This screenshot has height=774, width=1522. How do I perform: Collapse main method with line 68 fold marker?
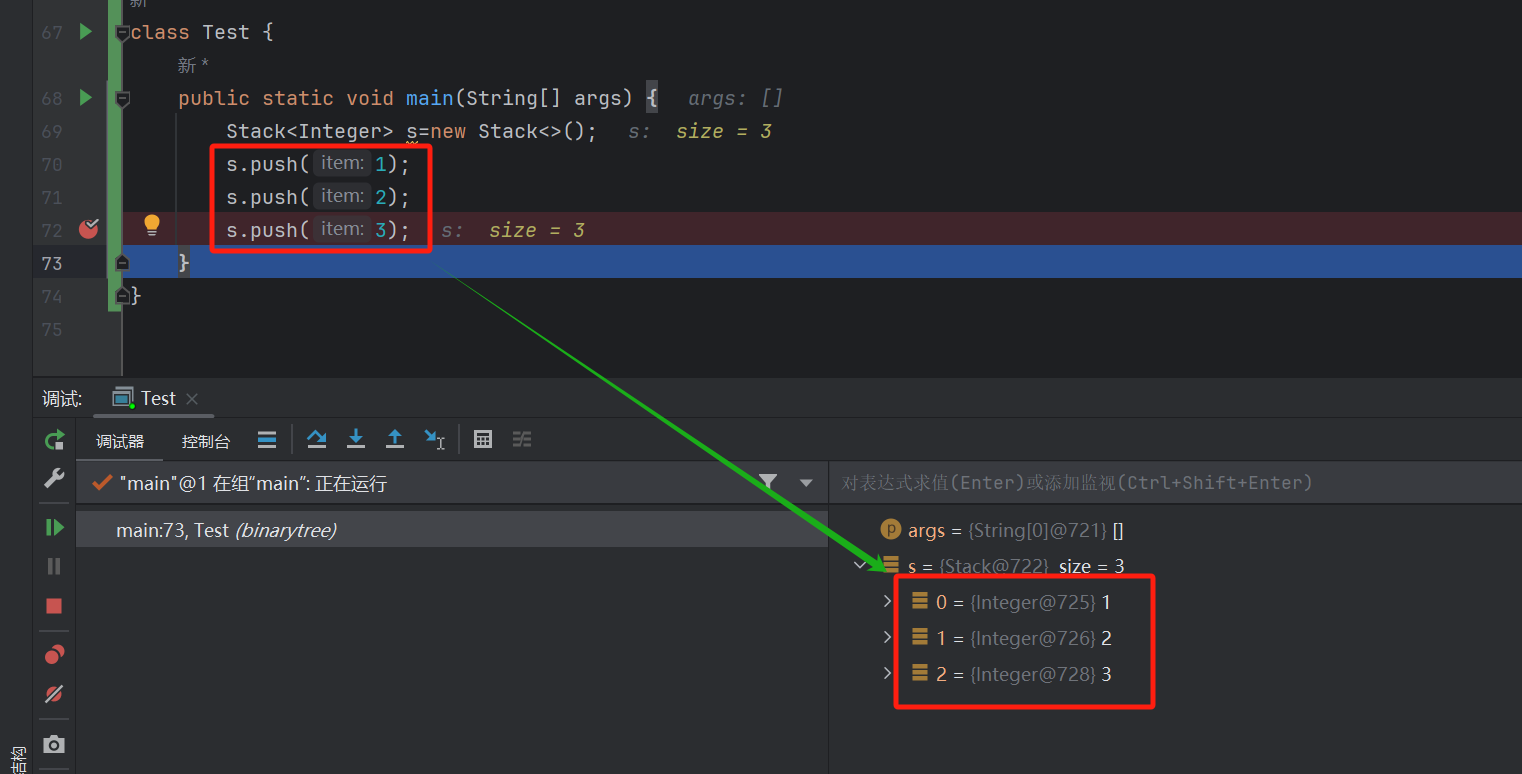coord(122,98)
